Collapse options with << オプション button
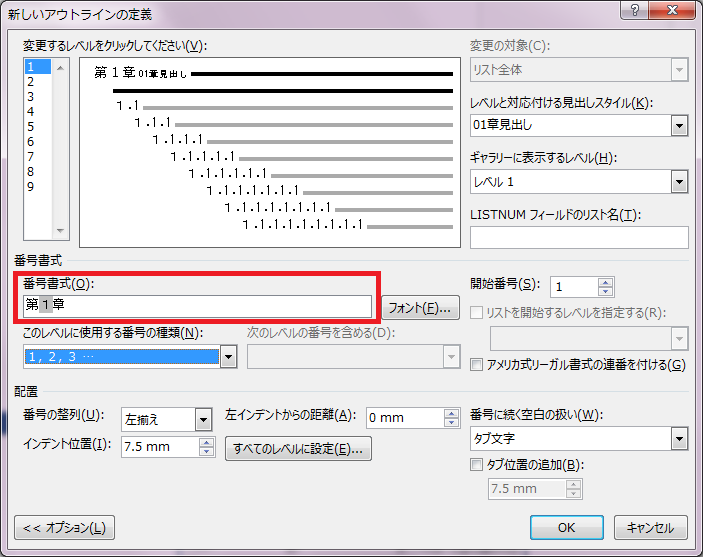The image size is (703, 557). click(65, 528)
